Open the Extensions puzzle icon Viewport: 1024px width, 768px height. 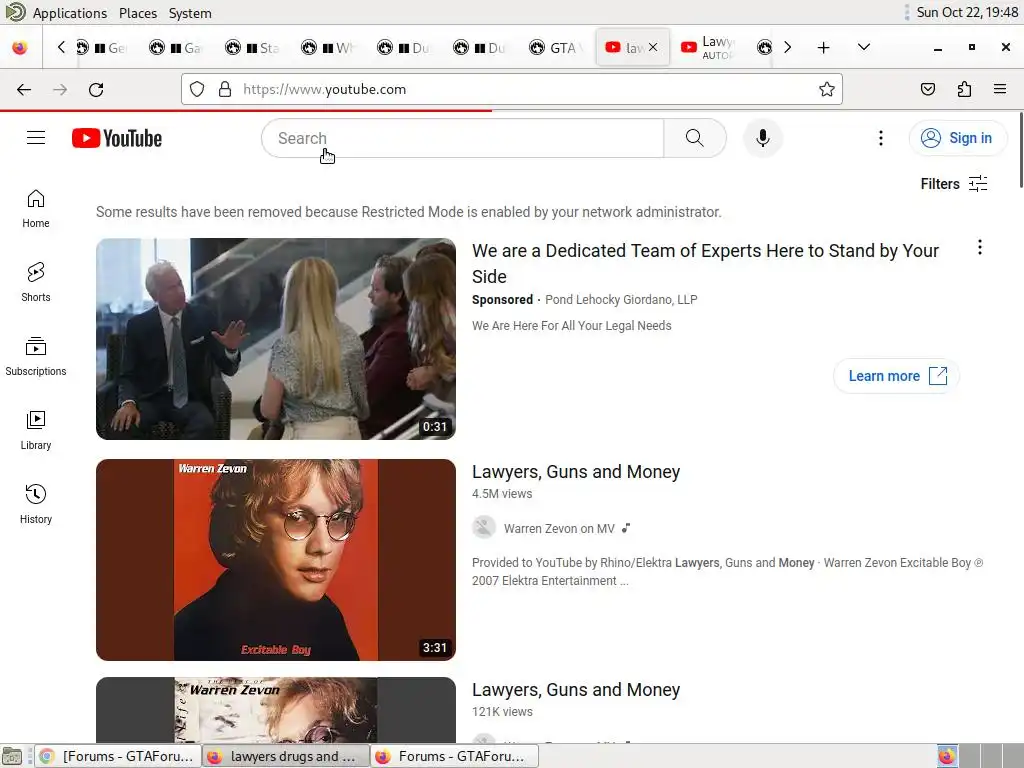964,89
